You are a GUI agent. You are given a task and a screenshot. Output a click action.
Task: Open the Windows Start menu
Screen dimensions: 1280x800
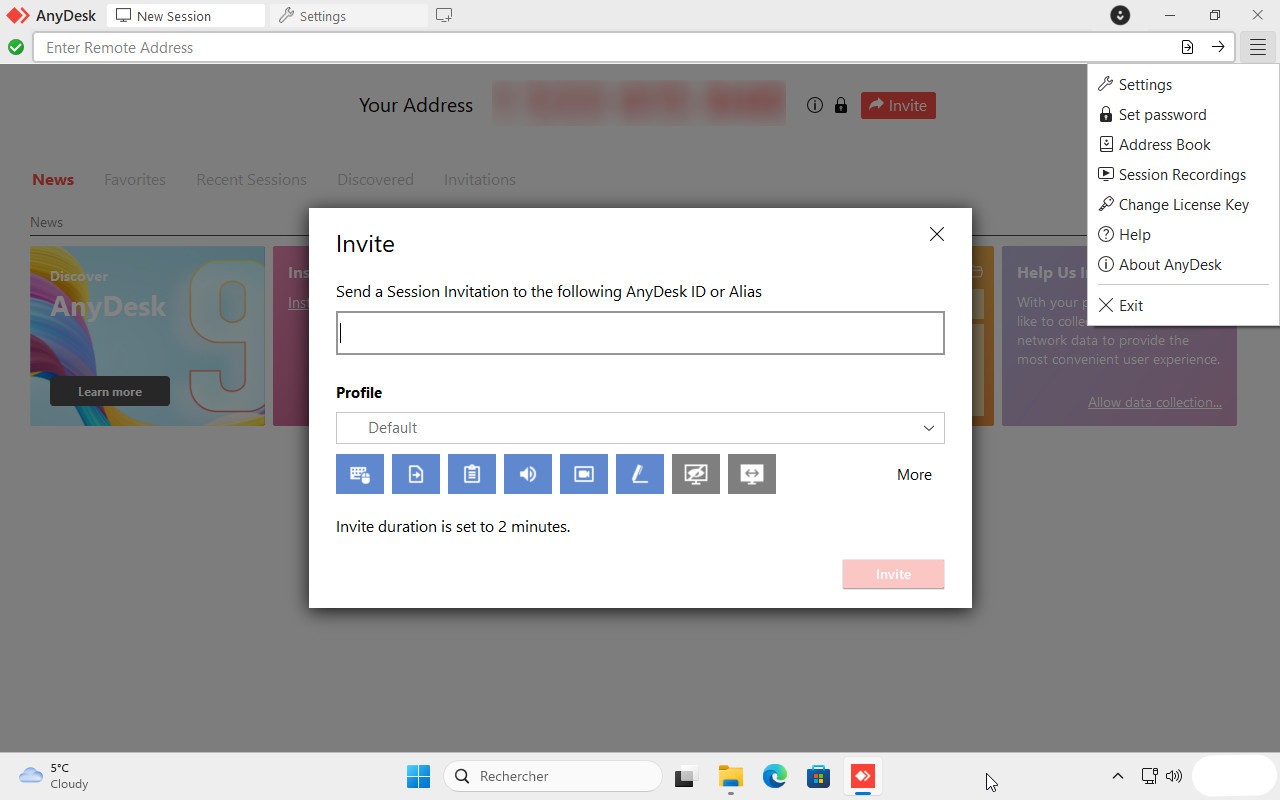[418, 776]
